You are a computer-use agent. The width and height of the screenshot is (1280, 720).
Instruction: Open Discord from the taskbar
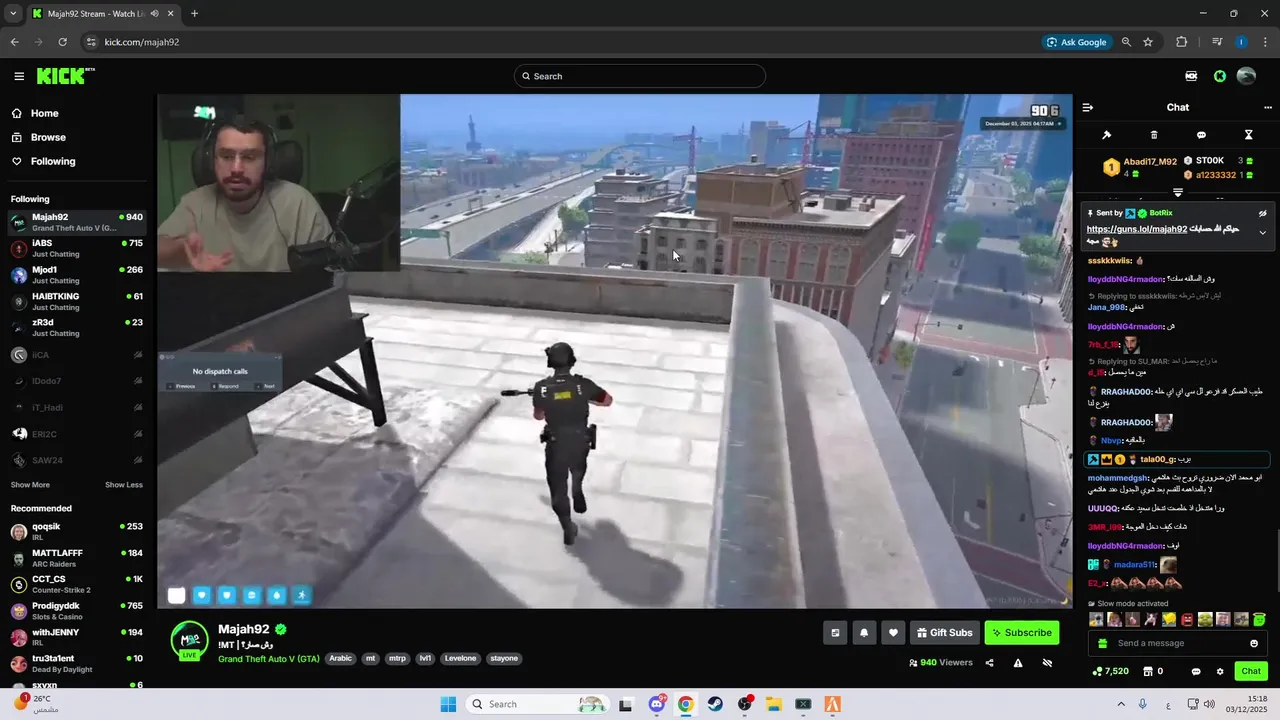click(x=656, y=704)
